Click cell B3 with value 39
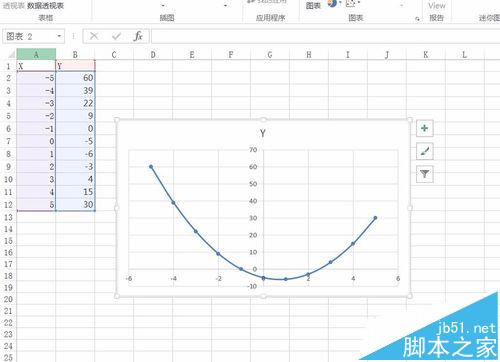This screenshot has width=500, height=362. coord(75,91)
